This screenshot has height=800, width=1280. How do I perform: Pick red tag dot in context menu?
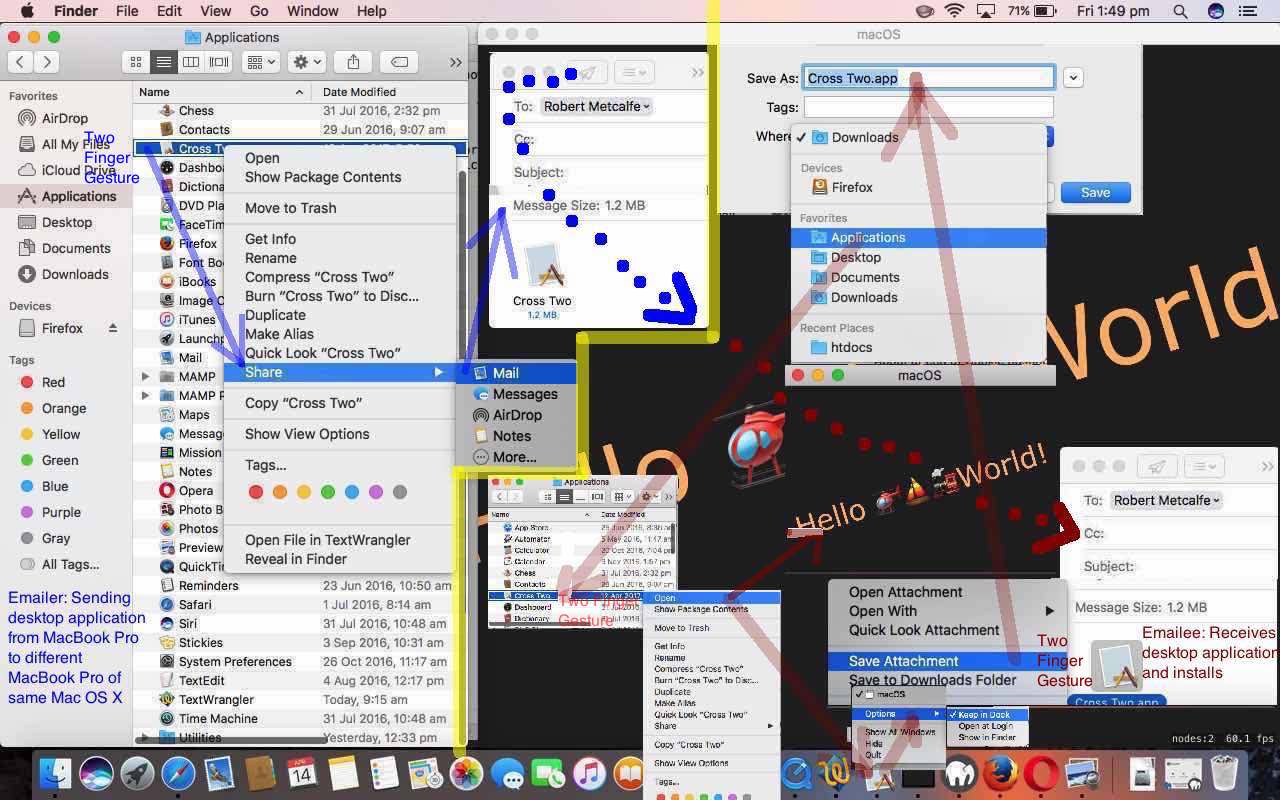click(x=255, y=492)
